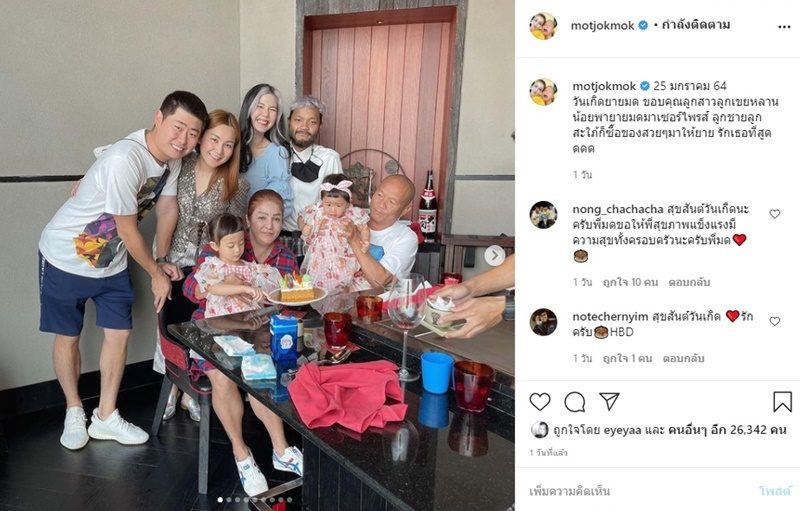Open notechernyim's avatar
The image size is (800, 511).
[x=543, y=322]
